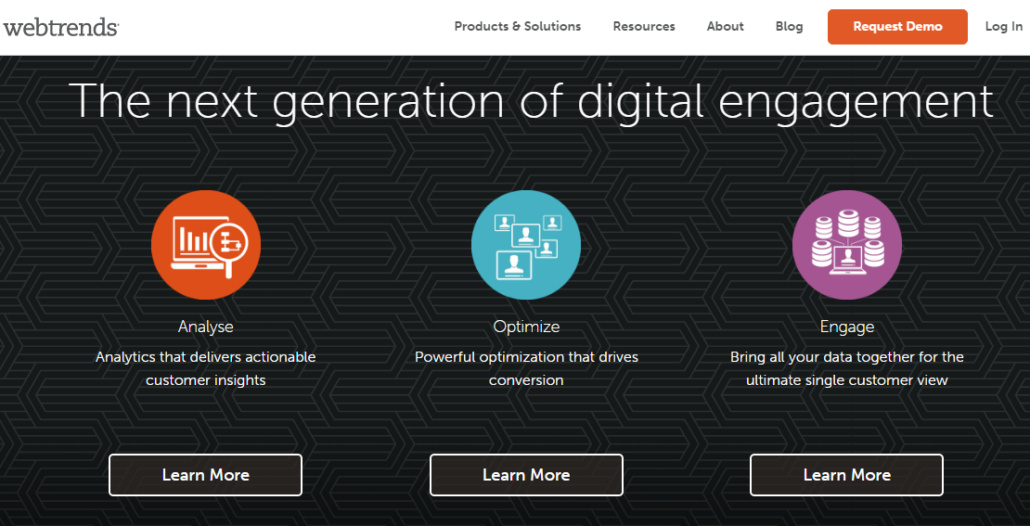The height and width of the screenshot is (526, 1030).
Task: Click 'Bring all your data together' description
Action: [847, 368]
